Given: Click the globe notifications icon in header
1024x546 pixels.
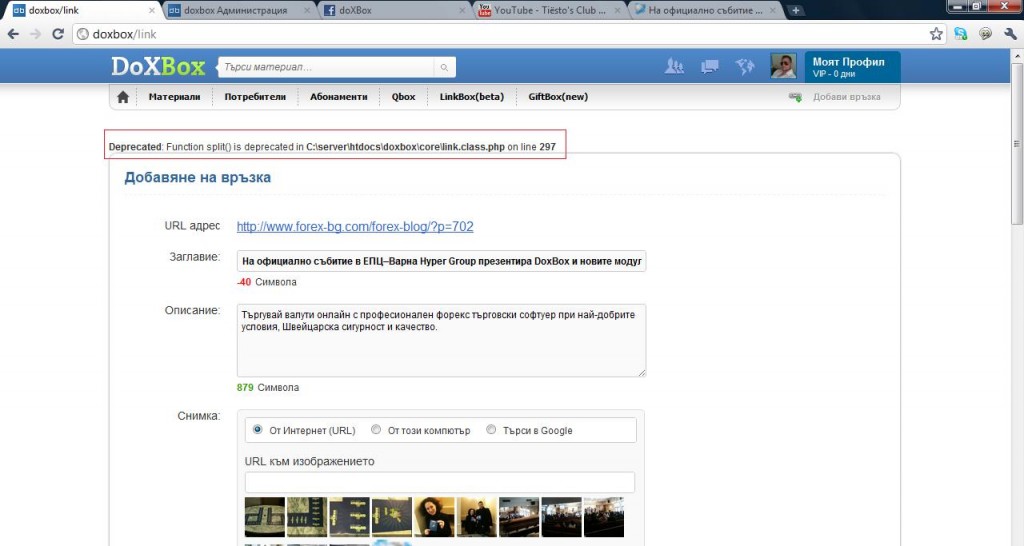Looking at the screenshot, I should point(744,67).
